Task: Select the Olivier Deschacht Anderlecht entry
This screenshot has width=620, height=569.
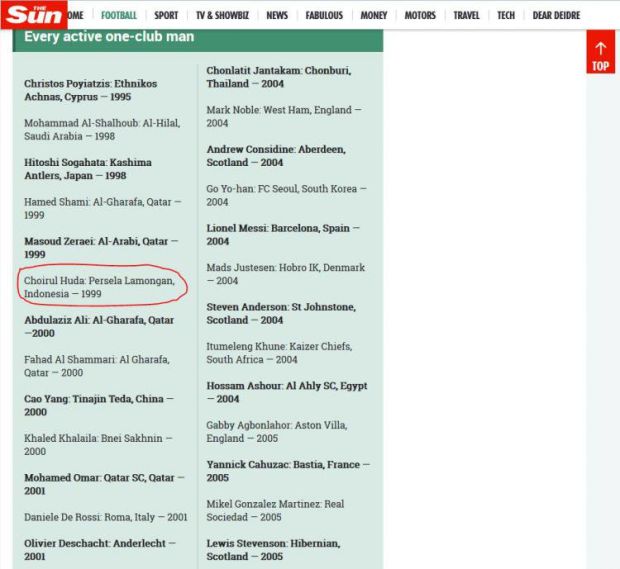Action: tap(100, 550)
